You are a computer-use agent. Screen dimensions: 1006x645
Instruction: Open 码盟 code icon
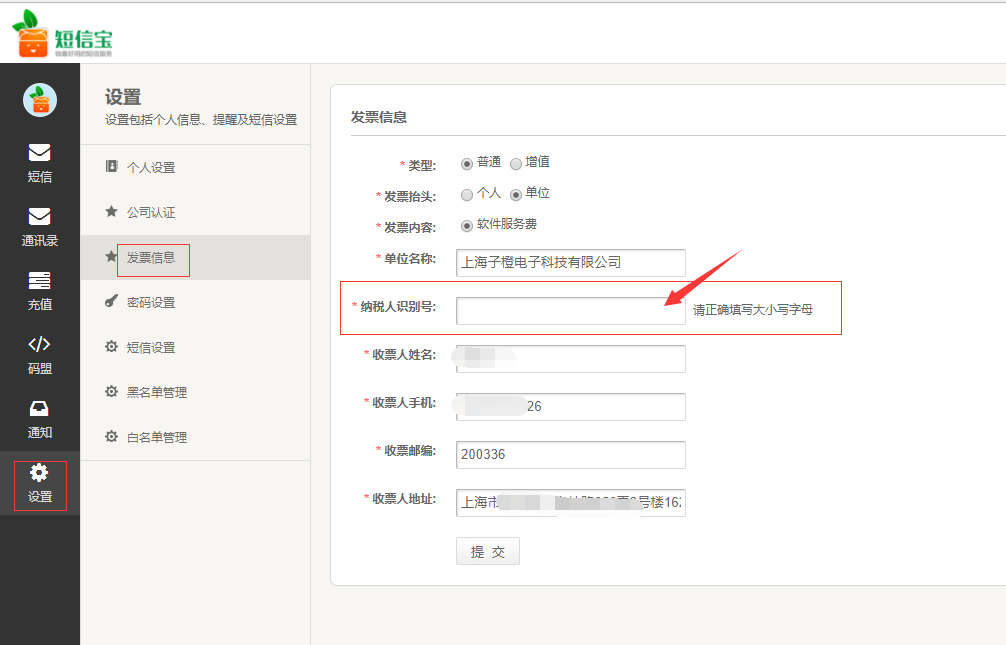pos(39,345)
